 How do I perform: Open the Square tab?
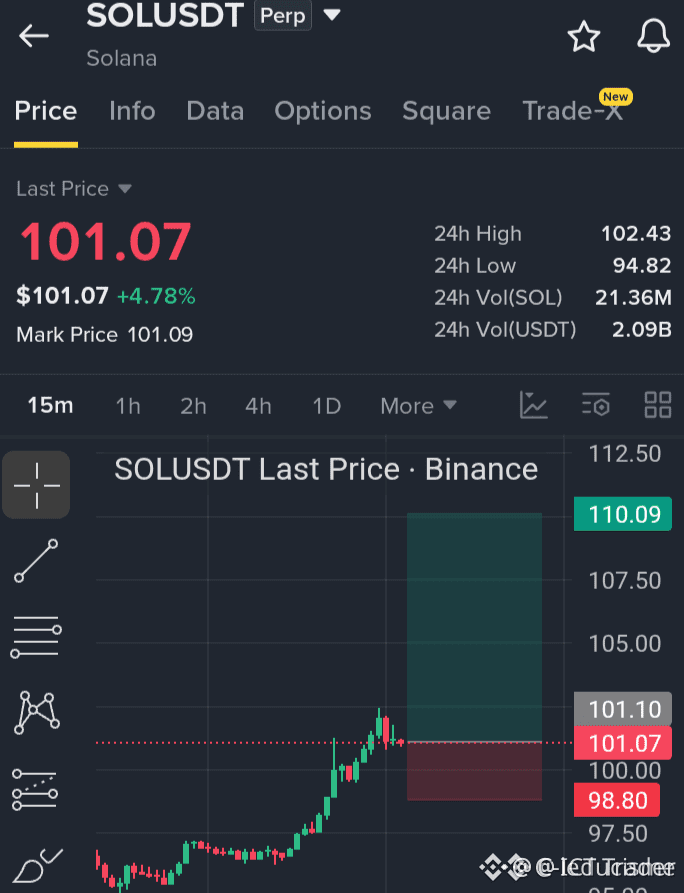coord(447,110)
